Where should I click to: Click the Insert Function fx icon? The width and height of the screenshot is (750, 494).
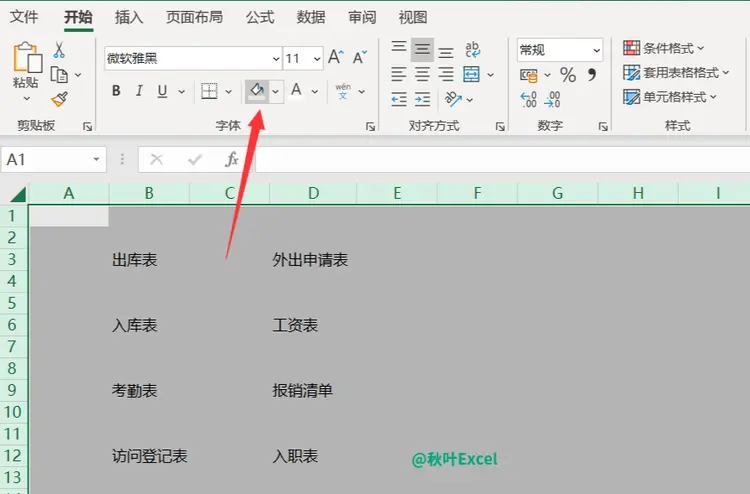(x=232, y=159)
